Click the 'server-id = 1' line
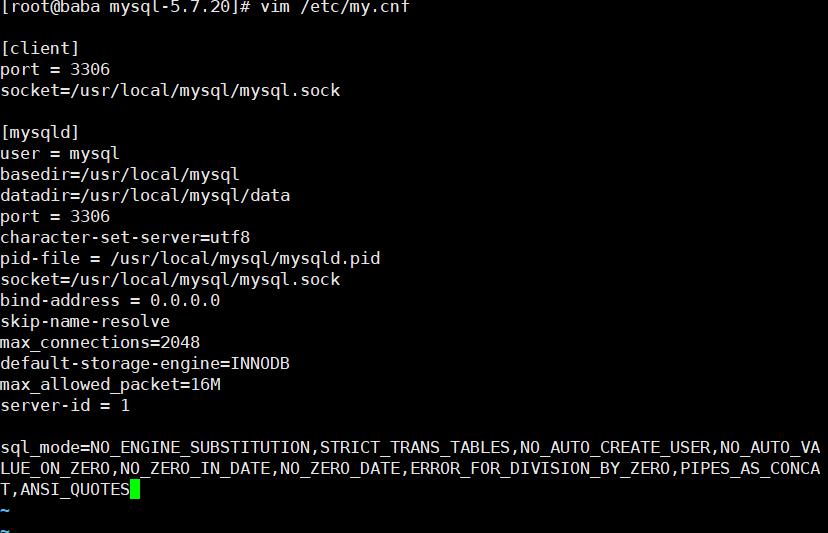This screenshot has height=533, width=828. point(64,405)
